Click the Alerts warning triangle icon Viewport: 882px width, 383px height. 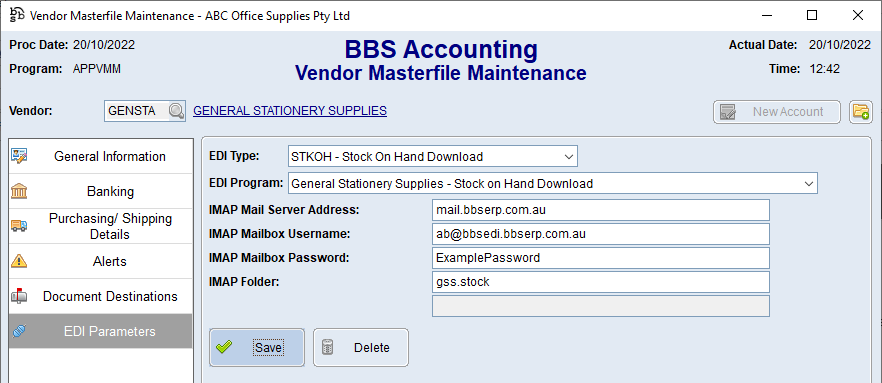coord(19,261)
